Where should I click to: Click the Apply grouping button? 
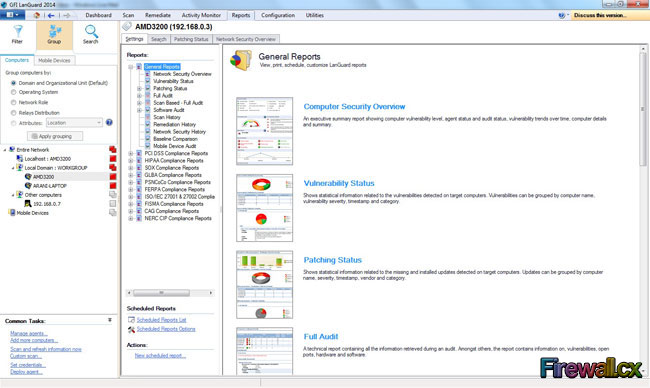pos(55,136)
